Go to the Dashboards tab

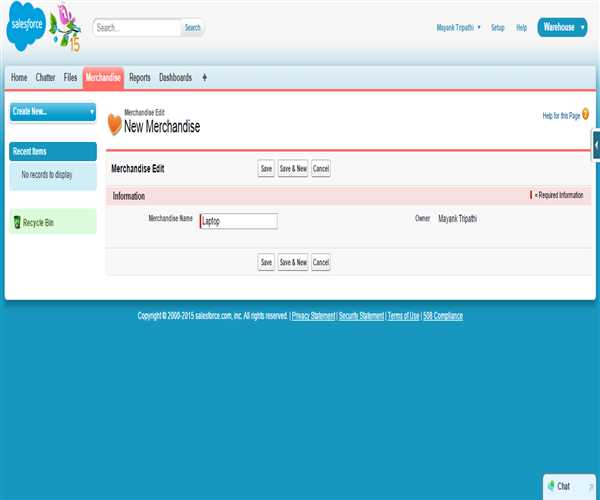click(176, 77)
